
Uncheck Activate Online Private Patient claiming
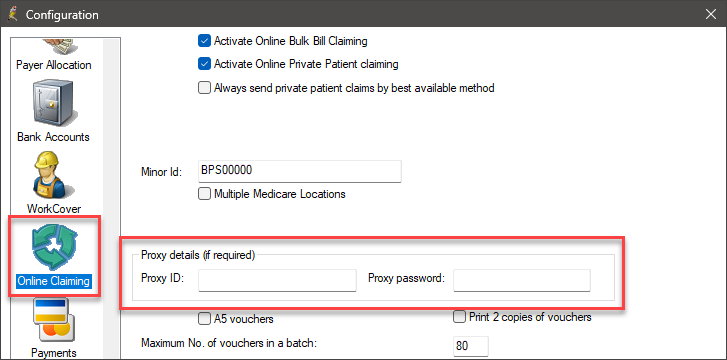(x=204, y=64)
